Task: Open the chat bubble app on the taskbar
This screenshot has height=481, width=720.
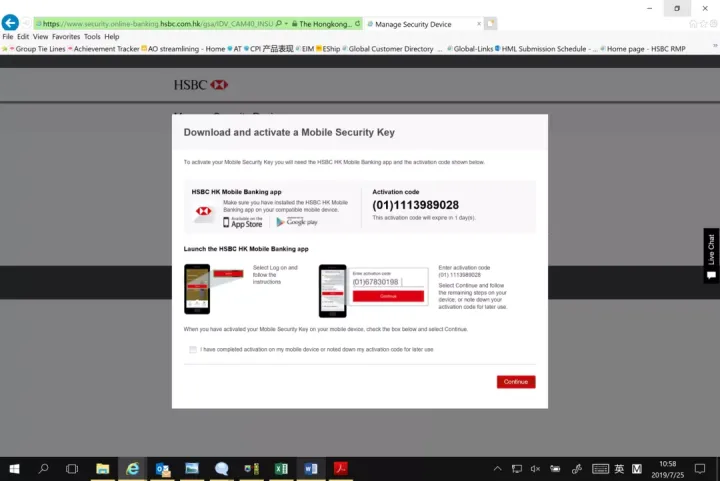Action: 221,469
